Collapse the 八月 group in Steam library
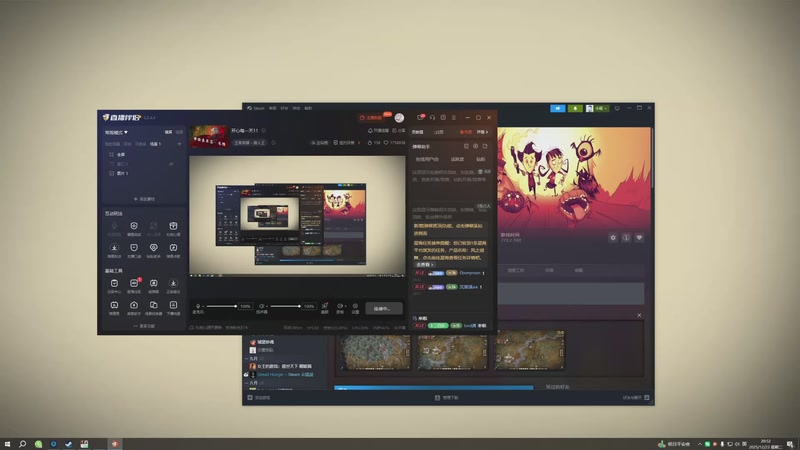 click(x=246, y=383)
